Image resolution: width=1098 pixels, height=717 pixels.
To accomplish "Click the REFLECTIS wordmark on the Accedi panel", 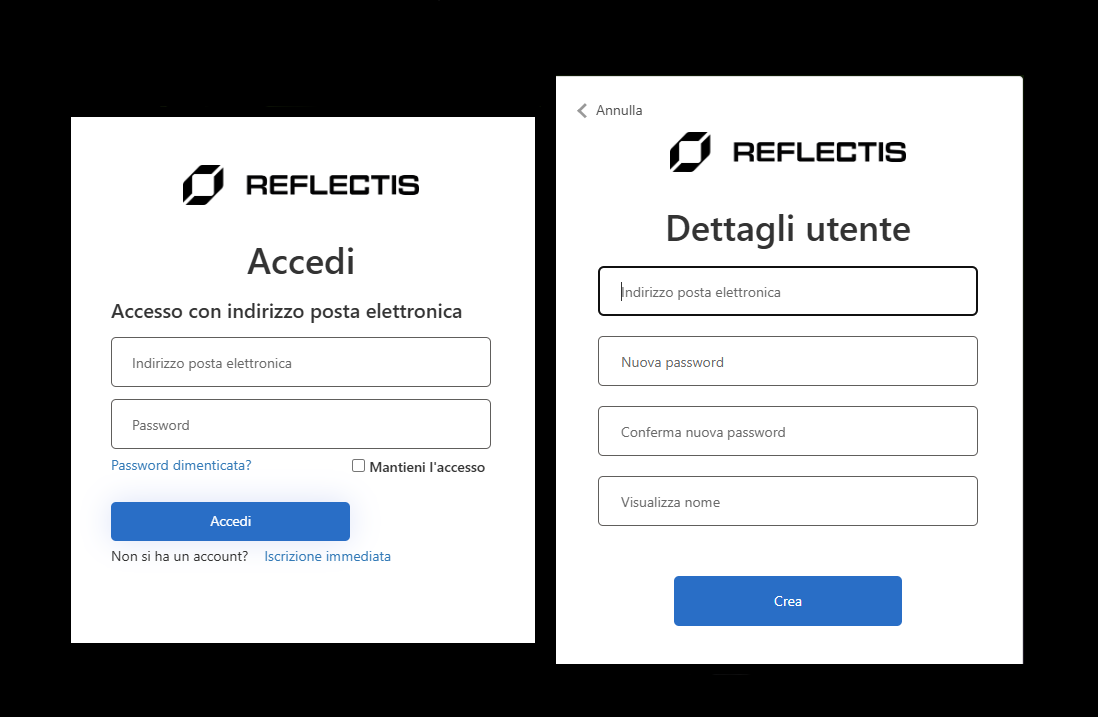I will click(332, 185).
